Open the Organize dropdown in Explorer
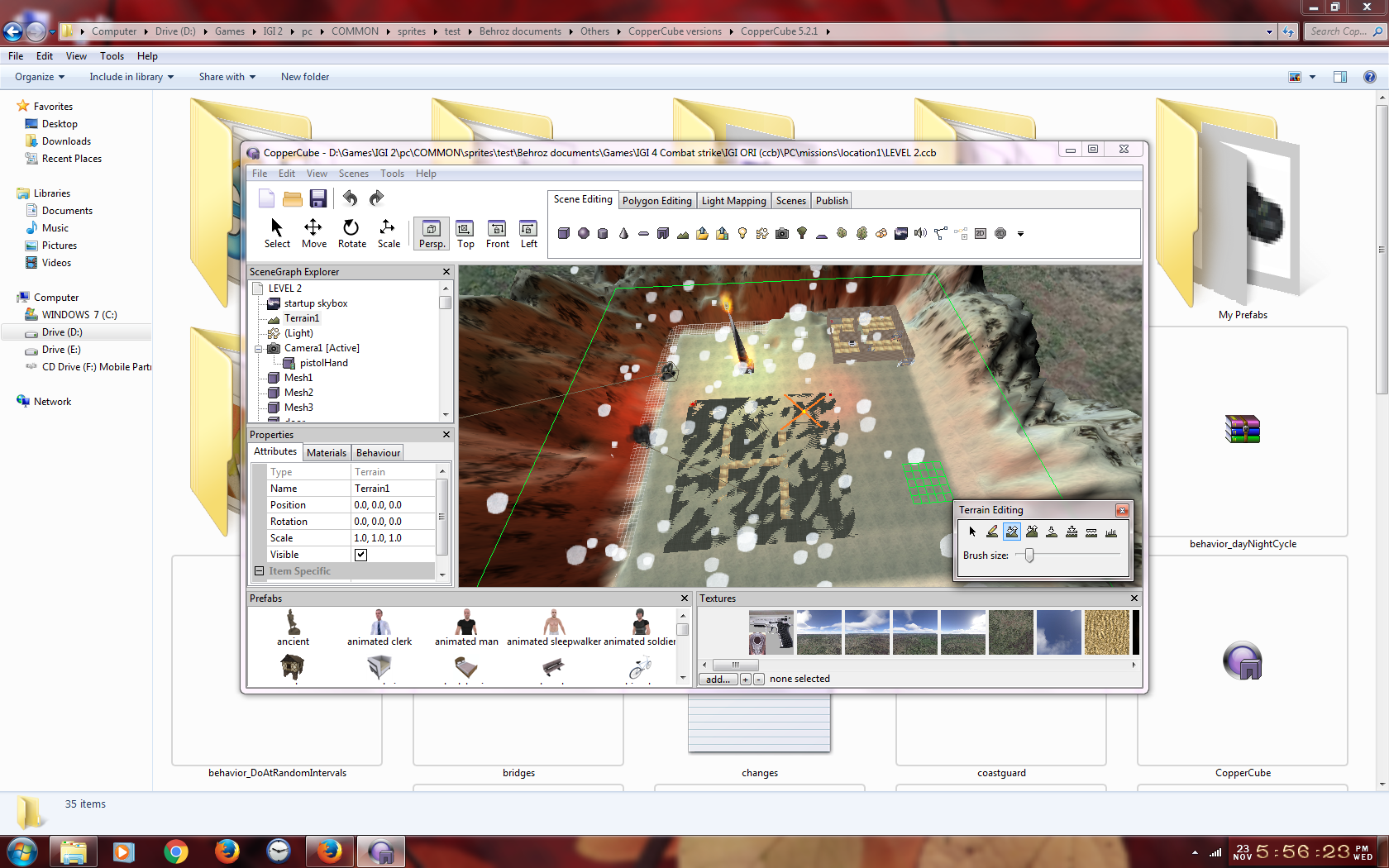The width and height of the screenshot is (1389, 868). (40, 77)
